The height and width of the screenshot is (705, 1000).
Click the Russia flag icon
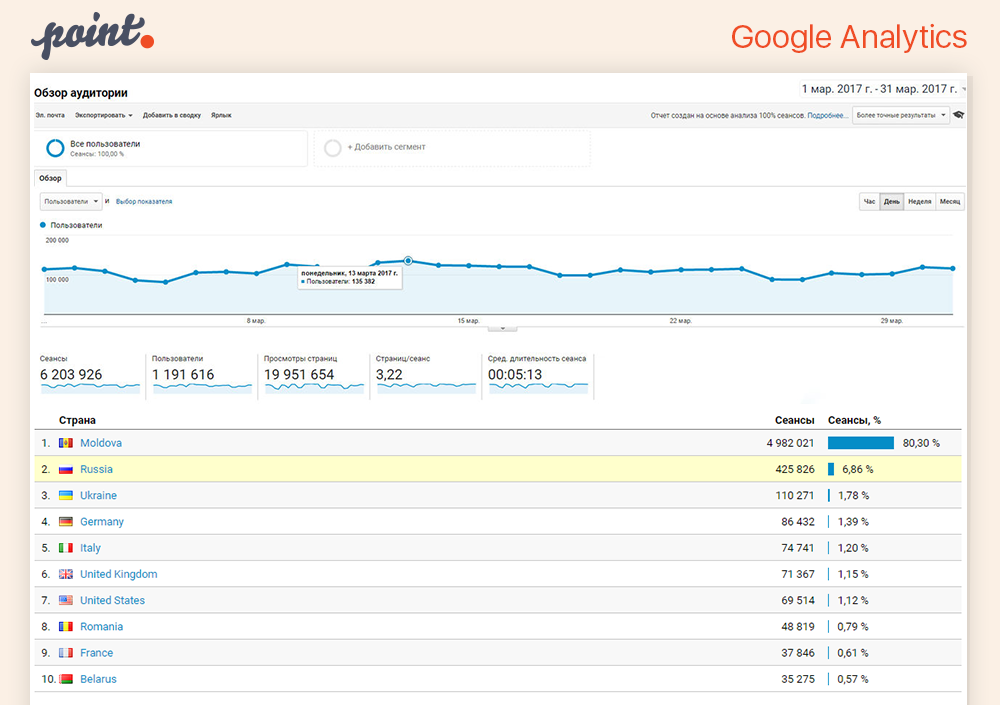[x=66, y=469]
